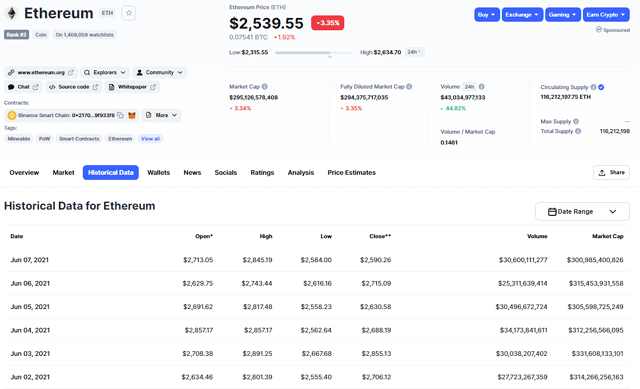640x389 pixels.
Task: Change the 24h low/high range selector
Action: (414, 52)
